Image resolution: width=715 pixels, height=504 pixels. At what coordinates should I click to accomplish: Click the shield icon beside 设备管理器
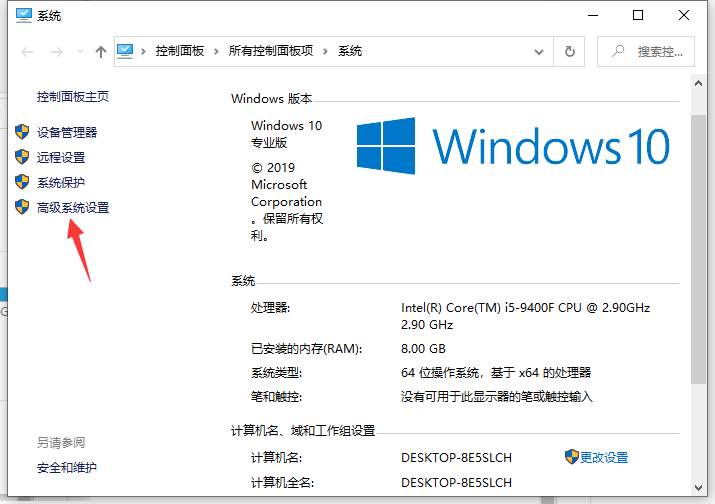click(22, 132)
